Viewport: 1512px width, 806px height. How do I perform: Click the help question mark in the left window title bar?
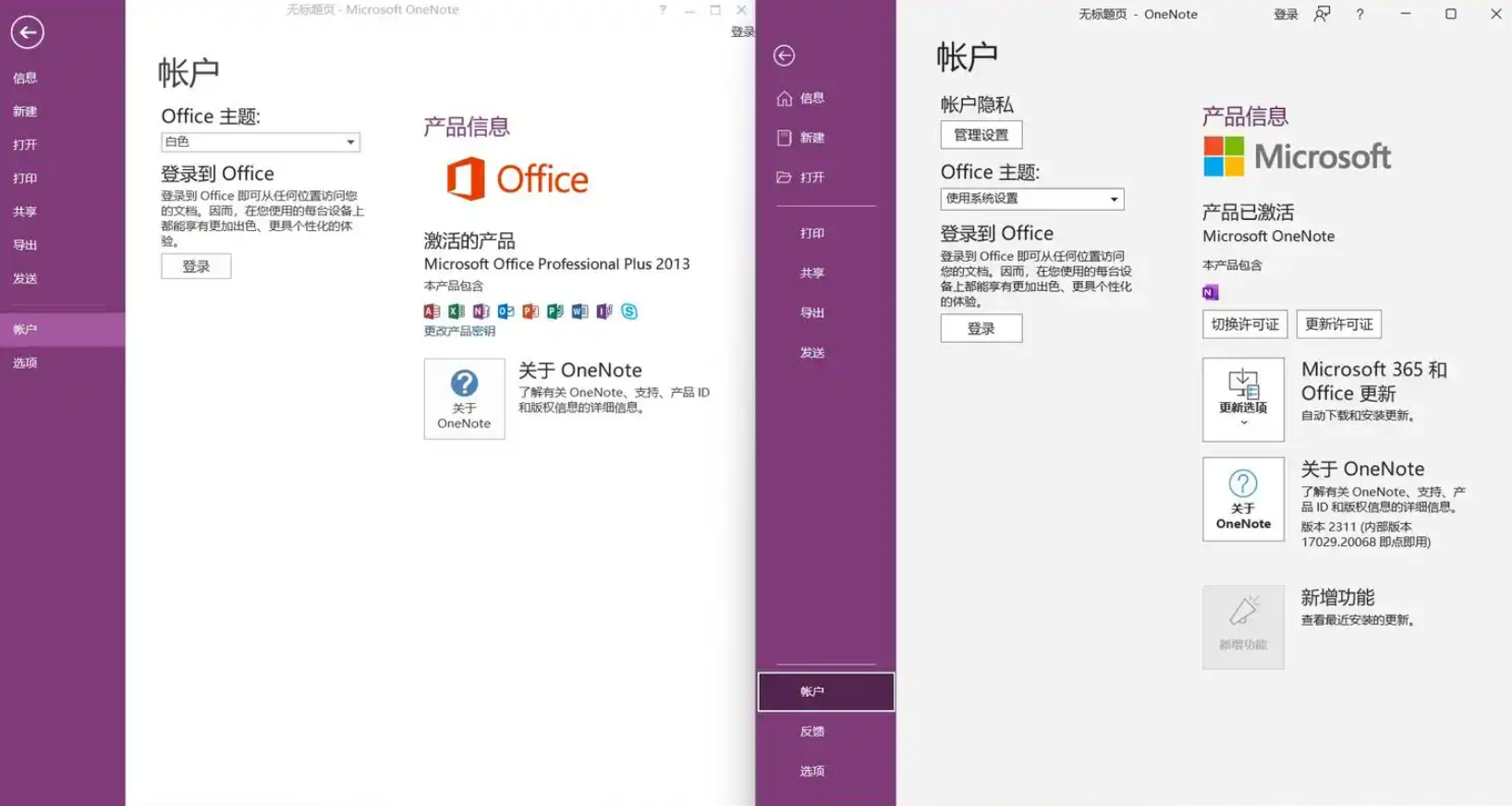[663, 10]
